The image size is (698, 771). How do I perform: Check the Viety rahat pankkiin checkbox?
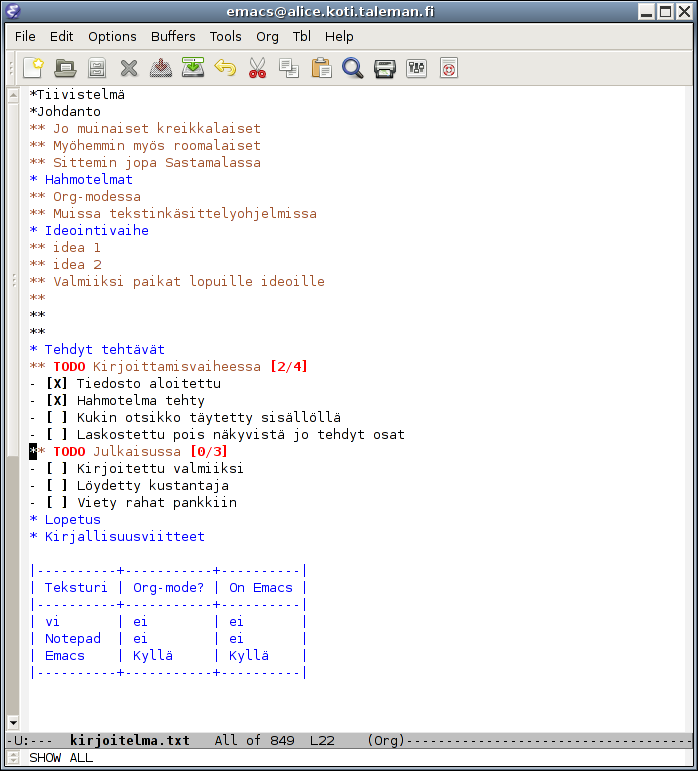[57, 503]
